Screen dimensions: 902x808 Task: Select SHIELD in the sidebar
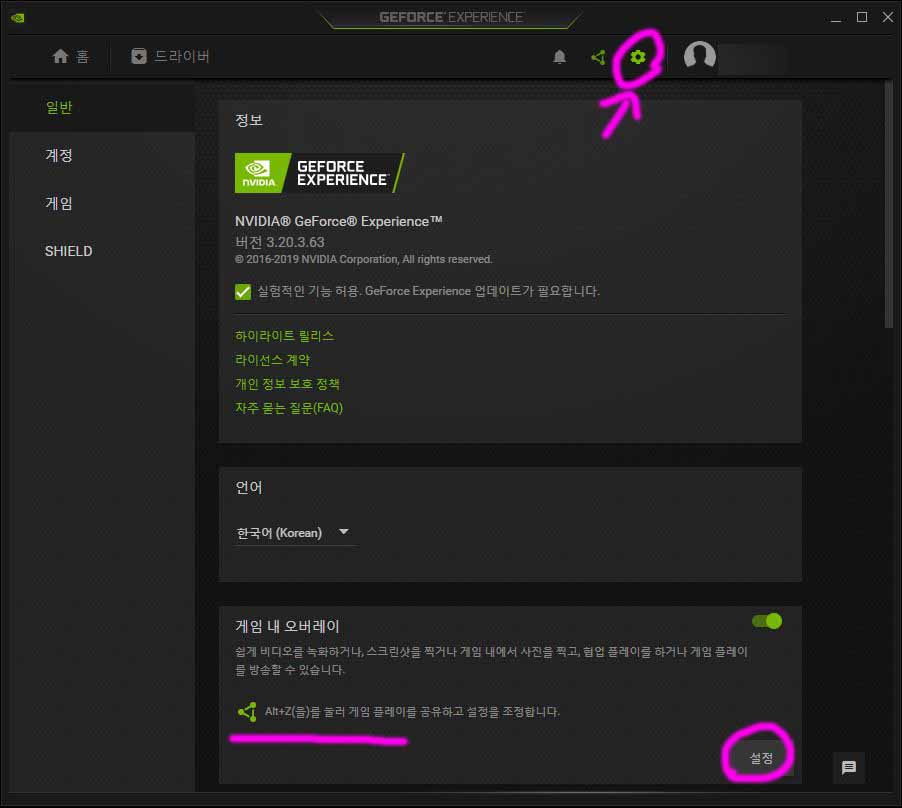(68, 251)
